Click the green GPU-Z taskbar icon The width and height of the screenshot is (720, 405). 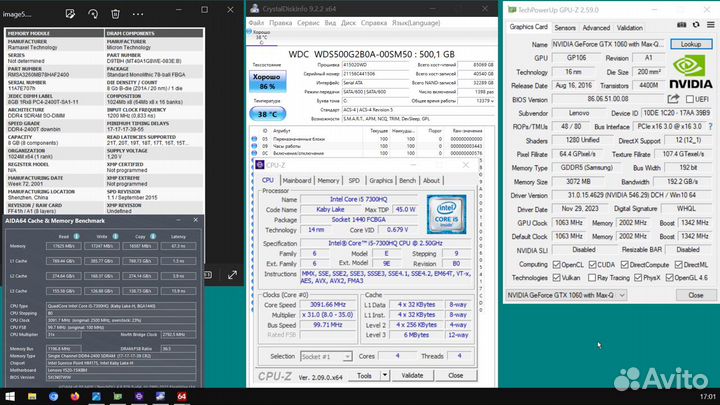tap(118, 396)
